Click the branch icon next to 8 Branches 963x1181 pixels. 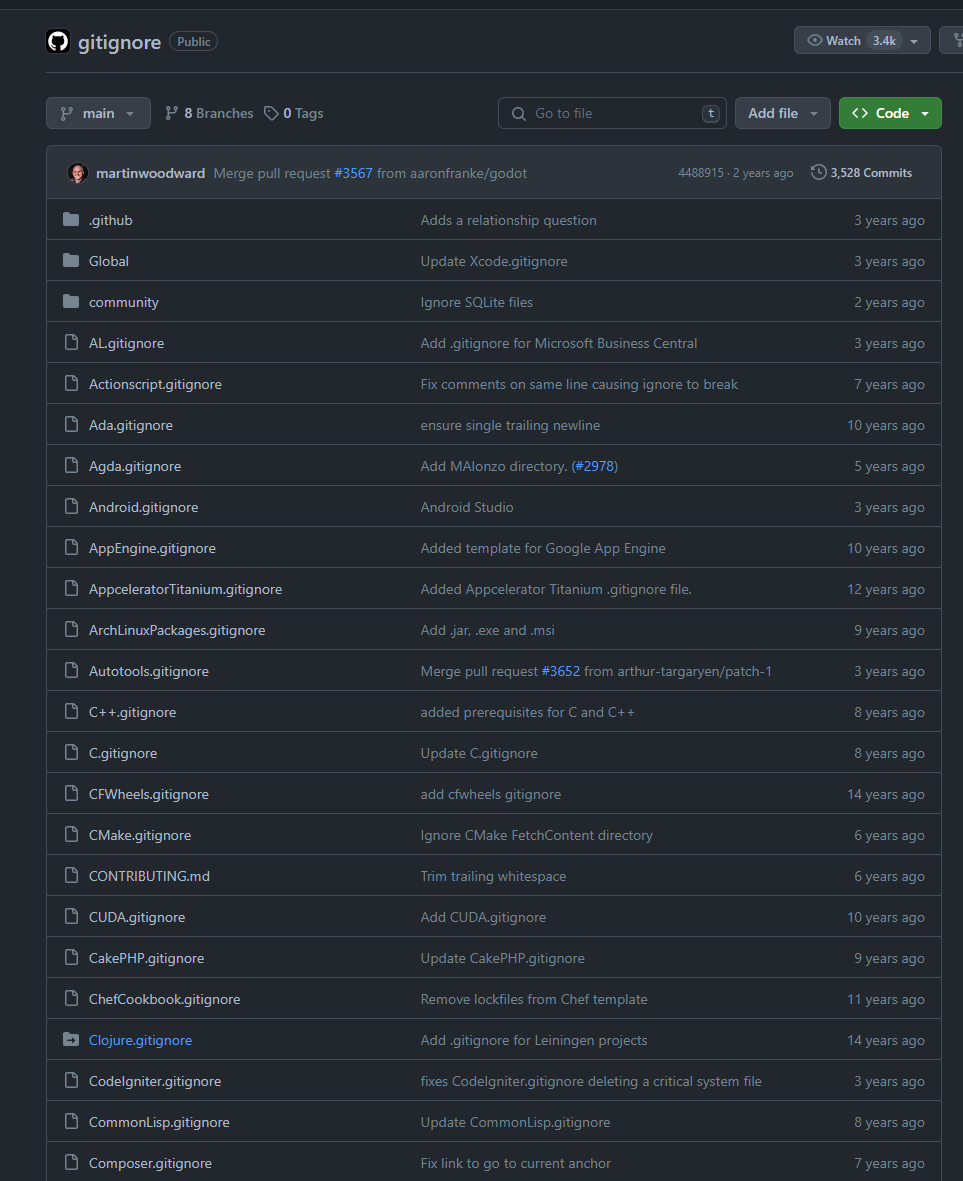(x=172, y=113)
